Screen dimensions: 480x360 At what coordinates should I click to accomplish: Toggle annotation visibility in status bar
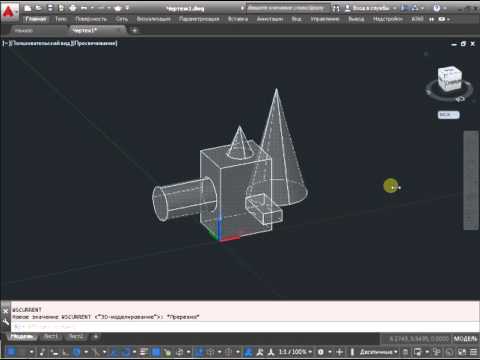click(x=248, y=352)
